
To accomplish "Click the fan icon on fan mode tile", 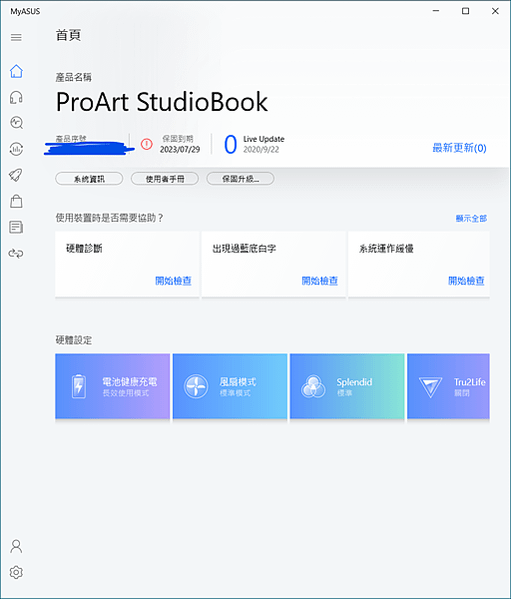I will tap(196, 386).
